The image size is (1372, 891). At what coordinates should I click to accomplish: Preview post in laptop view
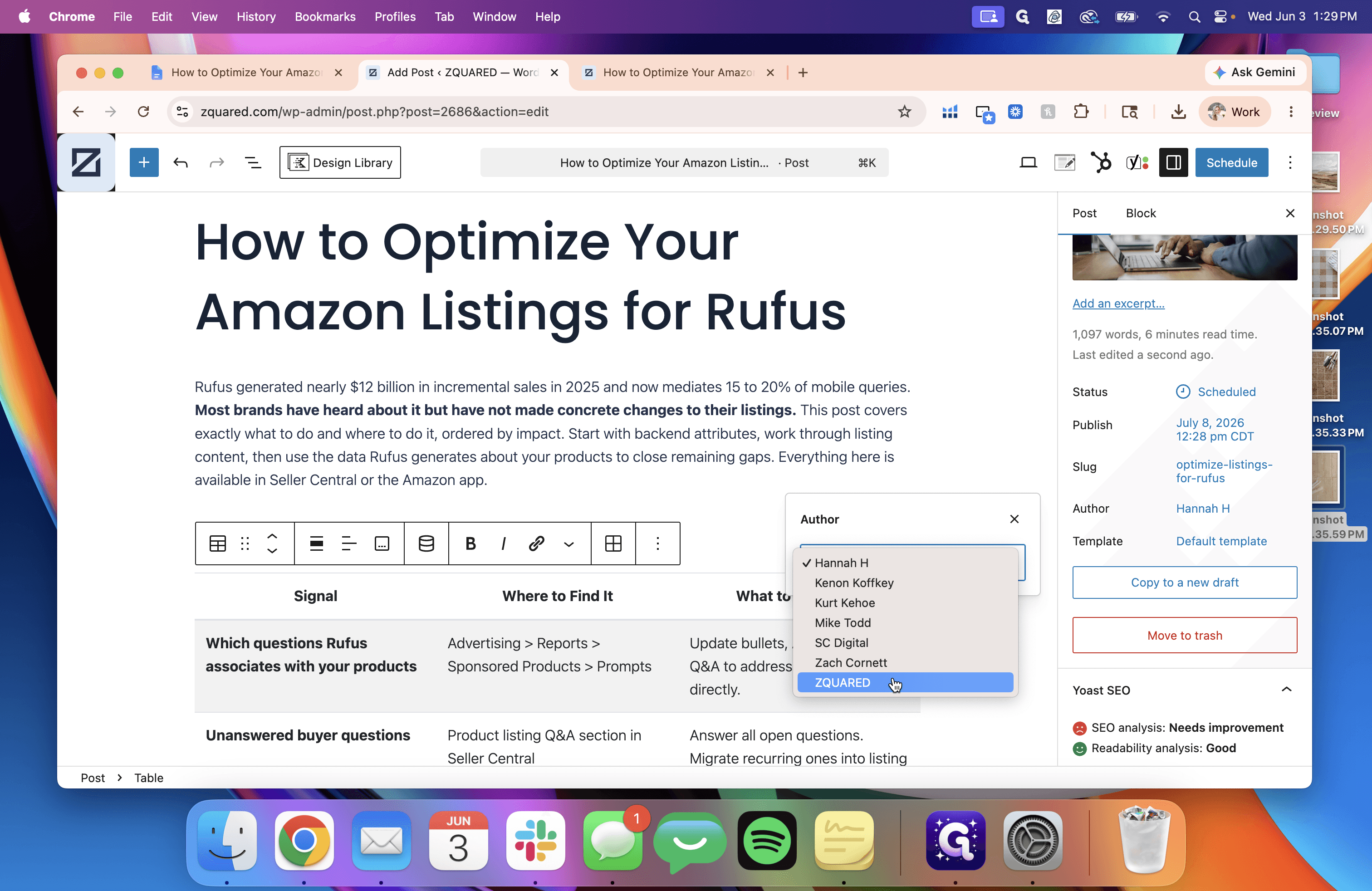coord(1028,162)
